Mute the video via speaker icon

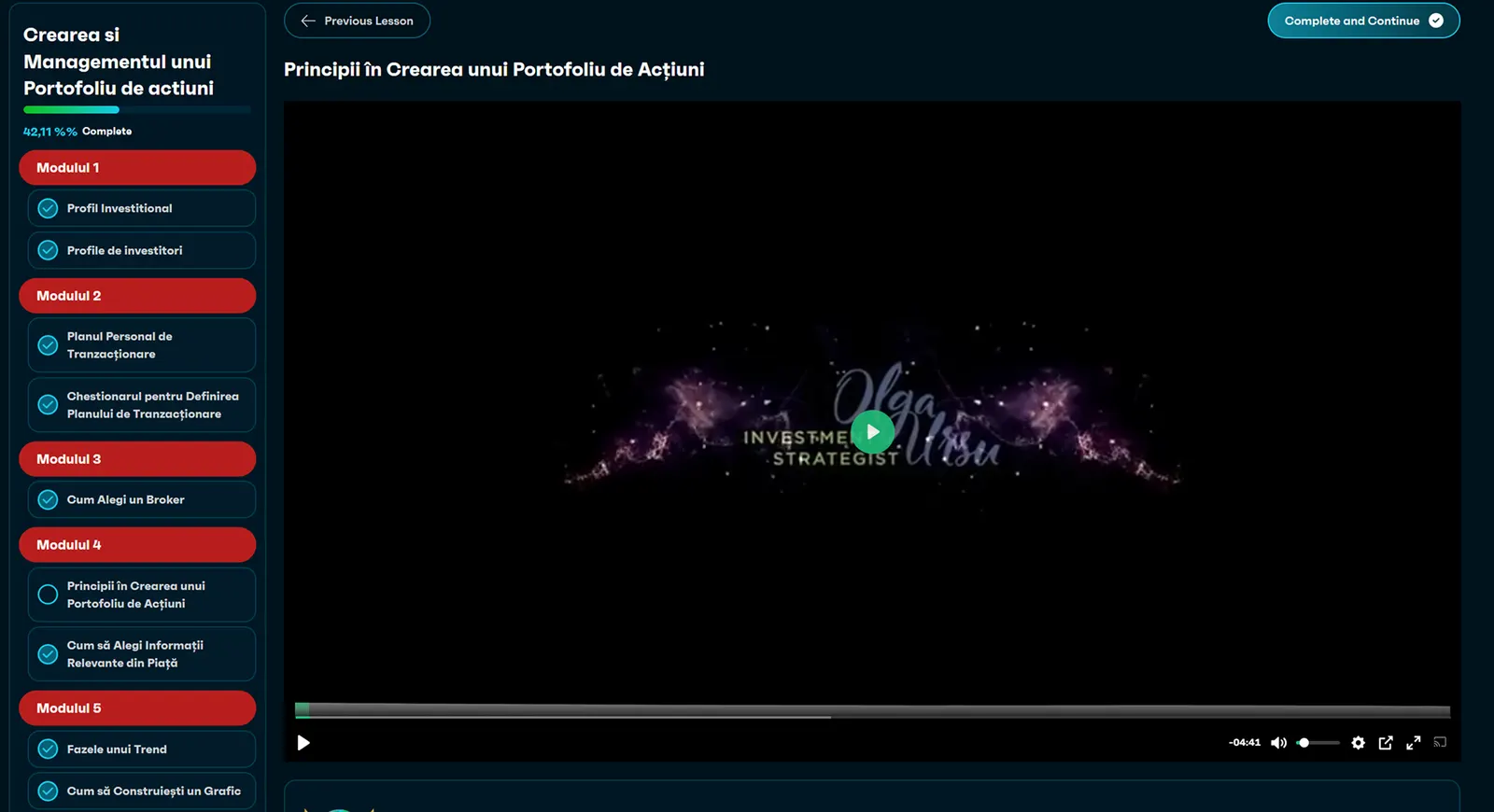coord(1278,743)
